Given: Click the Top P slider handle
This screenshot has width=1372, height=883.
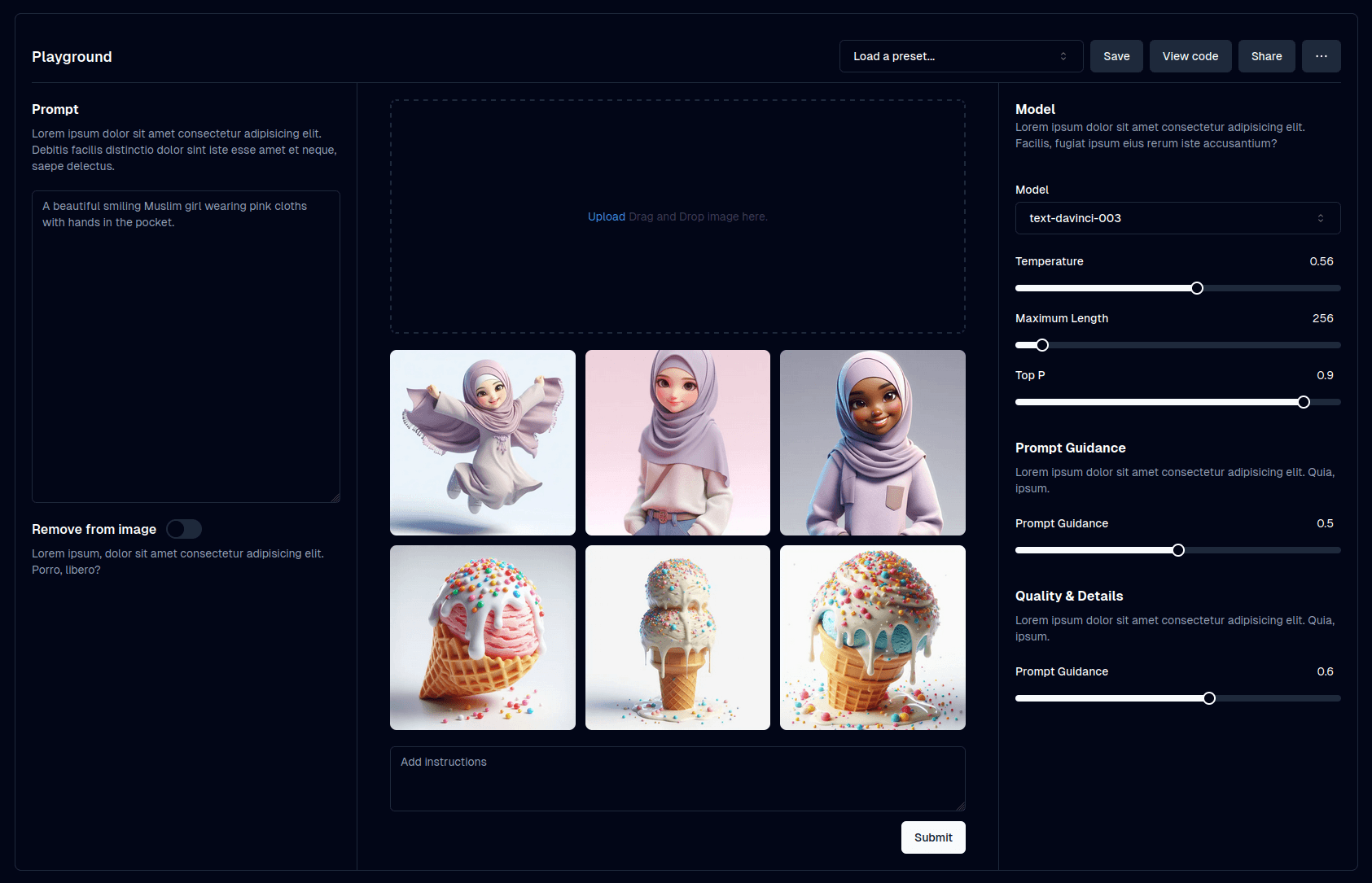Looking at the screenshot, I should 1304,402.
